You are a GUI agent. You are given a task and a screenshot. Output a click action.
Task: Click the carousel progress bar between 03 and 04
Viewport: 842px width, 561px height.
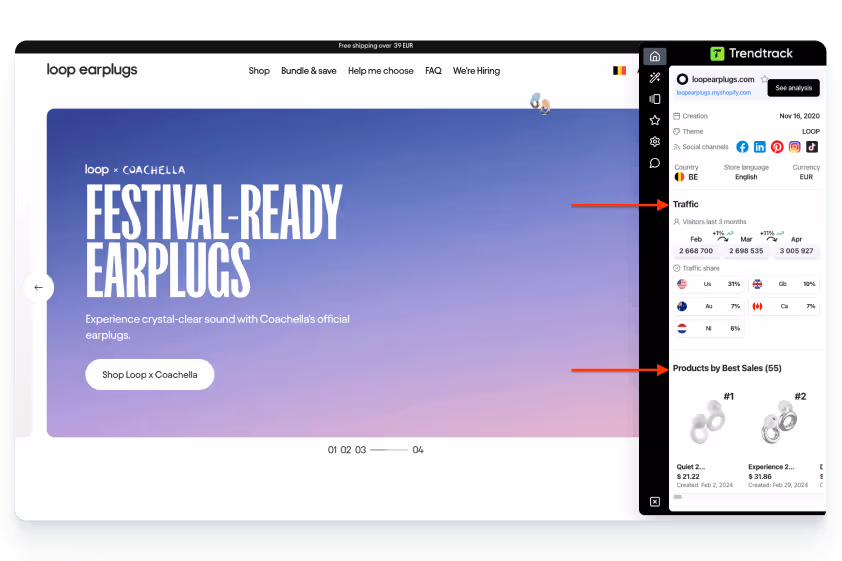(389, 450)
